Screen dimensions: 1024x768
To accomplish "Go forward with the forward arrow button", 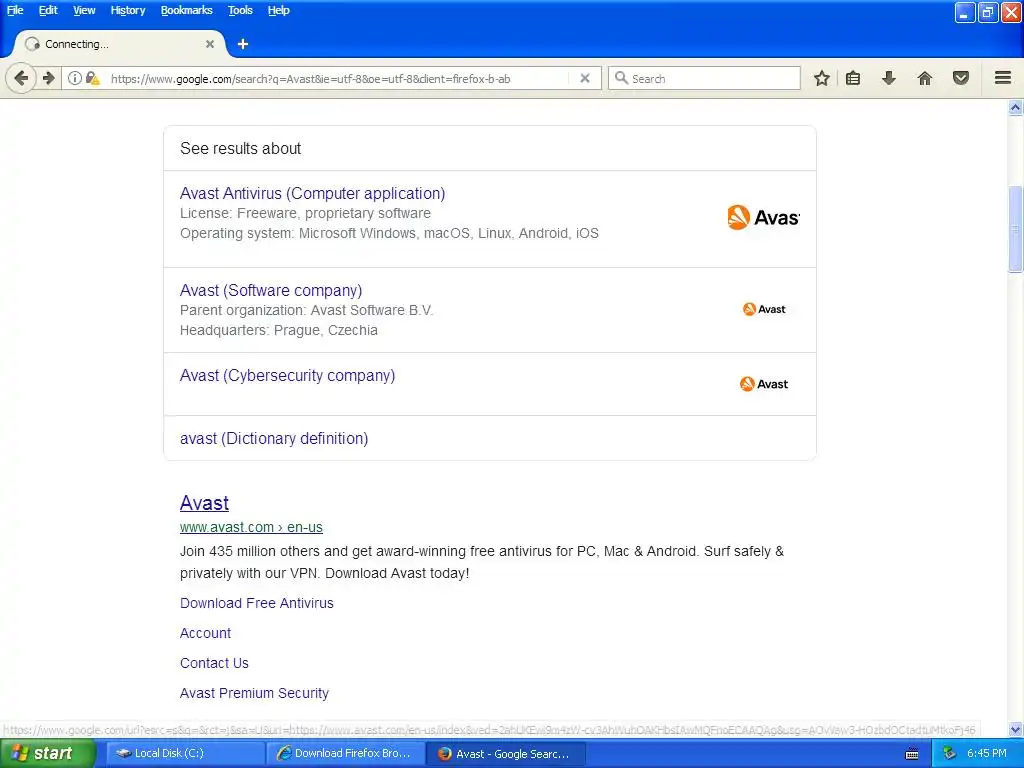I will pos(48,78).
